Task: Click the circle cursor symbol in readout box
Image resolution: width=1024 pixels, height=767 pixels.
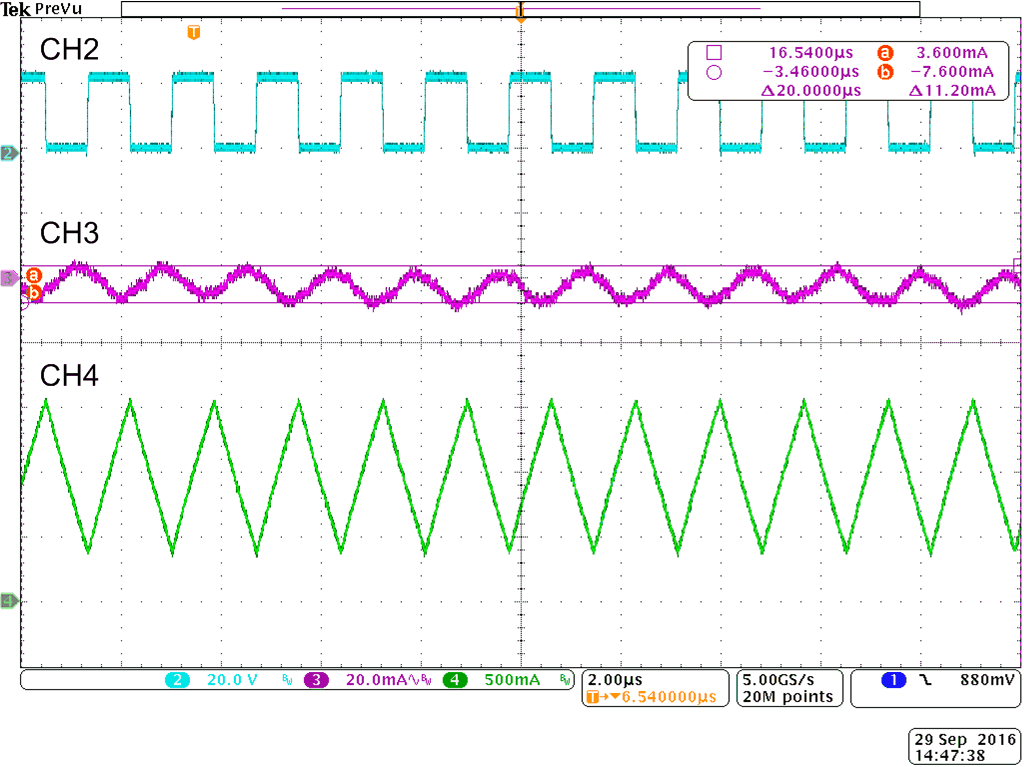Action: (x=713, y=71)
